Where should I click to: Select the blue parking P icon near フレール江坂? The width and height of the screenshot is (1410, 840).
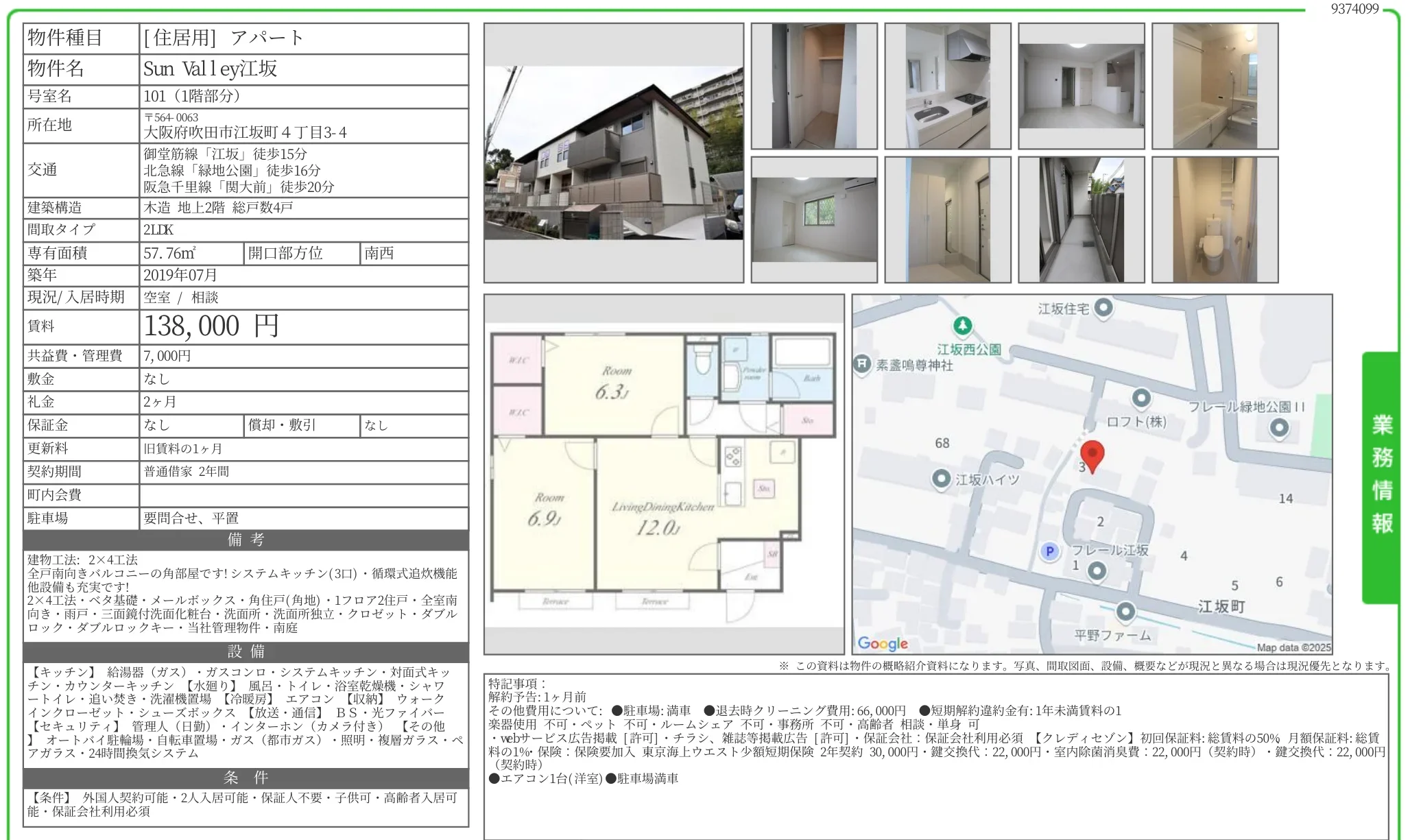pyautogui.click(x=1049, y=551)
